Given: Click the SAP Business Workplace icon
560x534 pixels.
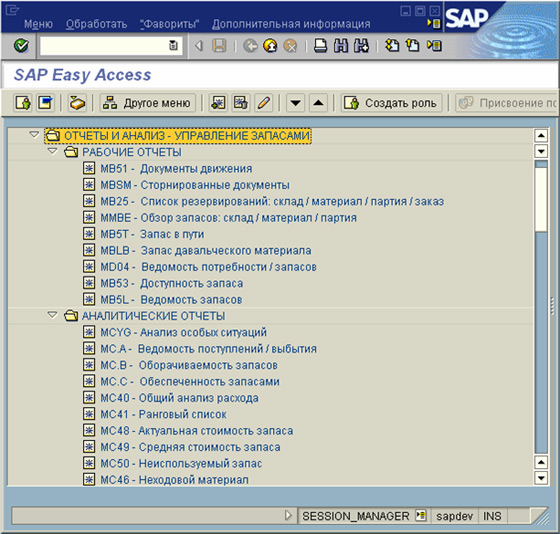Looking at the screenshot, I should 77,103.
